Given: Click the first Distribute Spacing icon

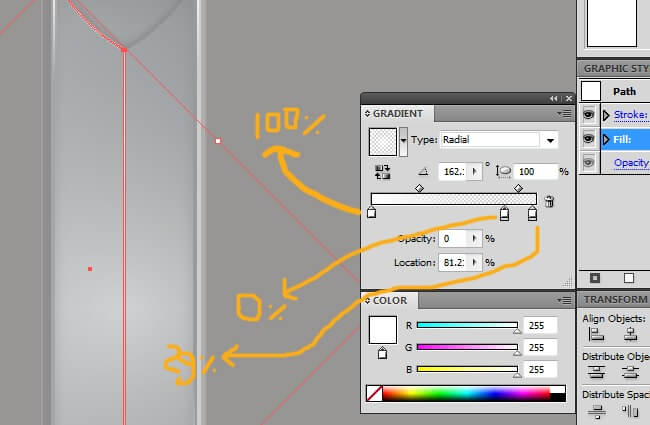Looking at the screenshot, I should (x=597, y=410).
